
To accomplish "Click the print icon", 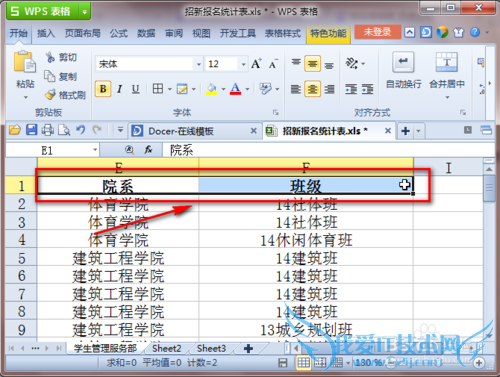I will coord(48,130).
